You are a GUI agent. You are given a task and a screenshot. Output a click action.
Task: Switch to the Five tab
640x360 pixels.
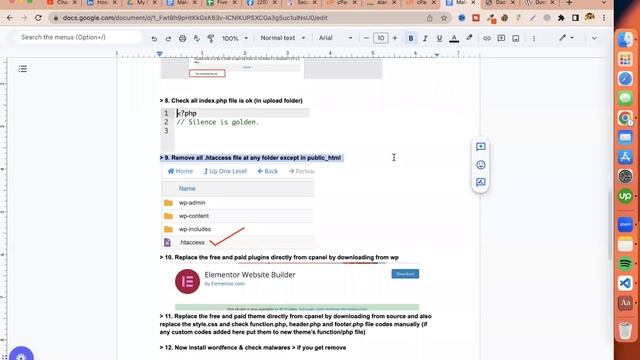point(222,3)
